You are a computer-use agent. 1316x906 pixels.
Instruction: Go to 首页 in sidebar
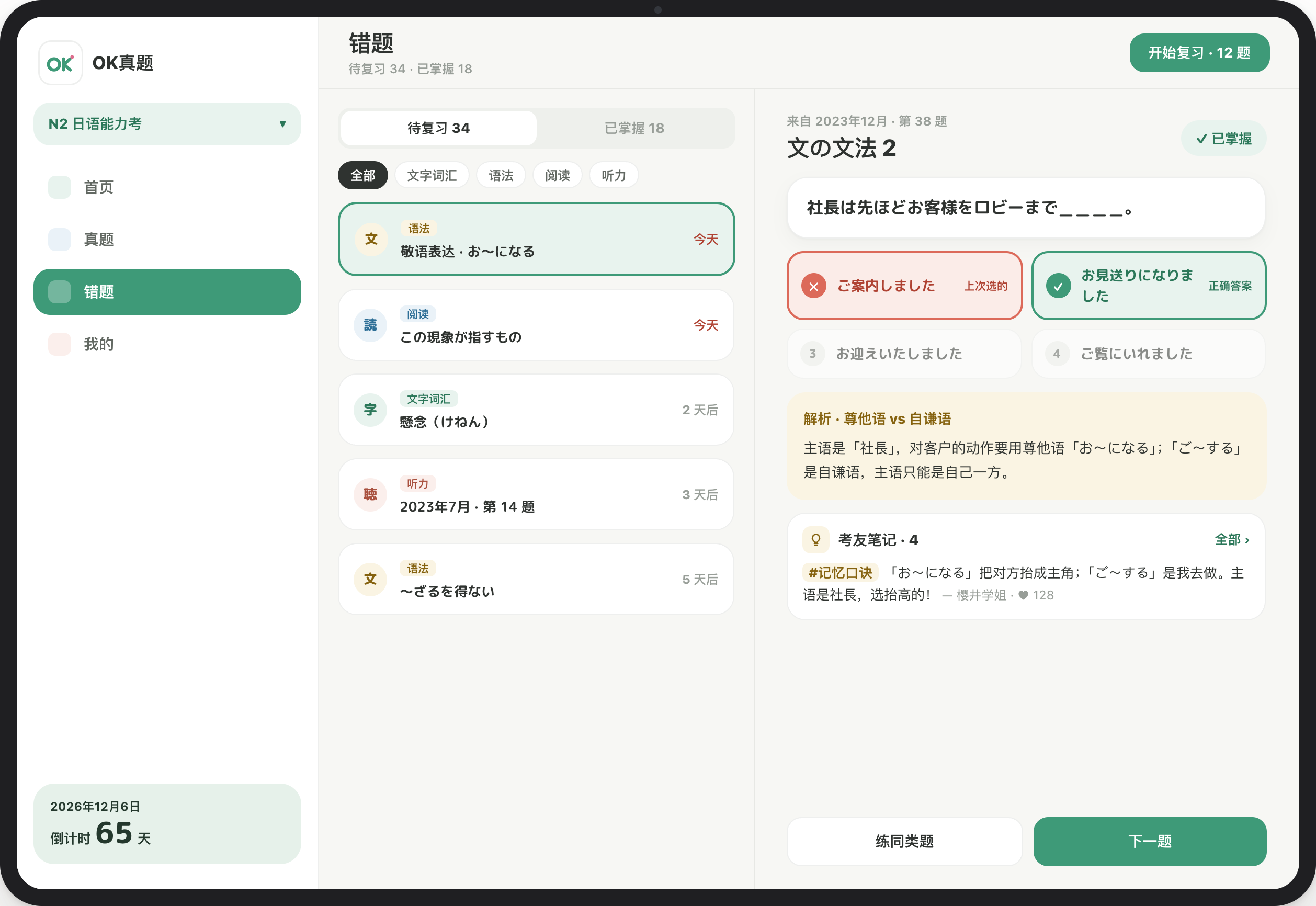tap(167, 187)
